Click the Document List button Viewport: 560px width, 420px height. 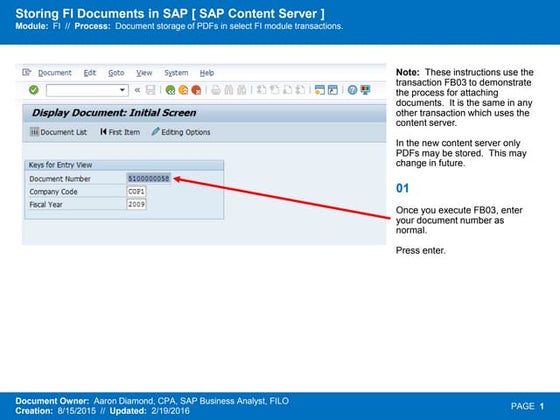click(x=59, y=132)
